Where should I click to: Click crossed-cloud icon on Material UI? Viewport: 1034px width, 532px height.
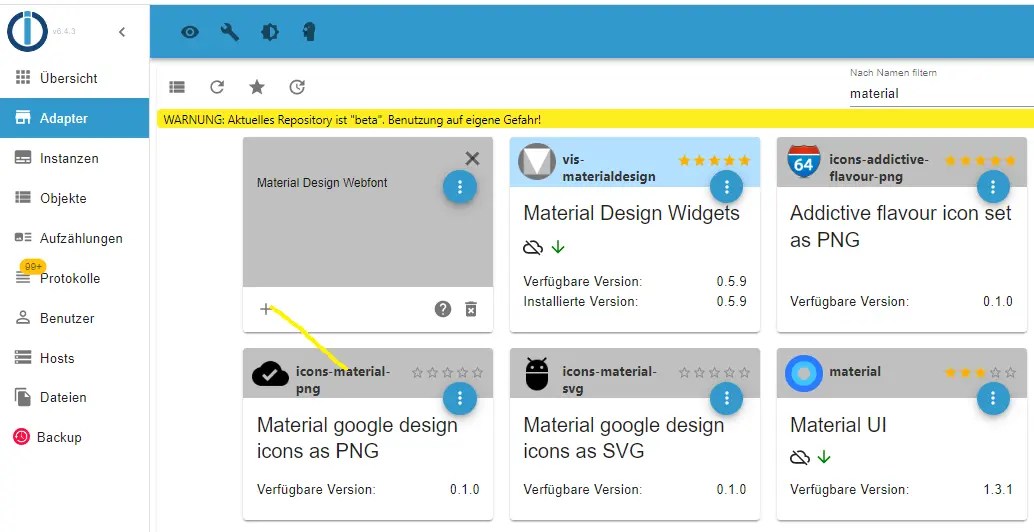(x=800, y=457)
